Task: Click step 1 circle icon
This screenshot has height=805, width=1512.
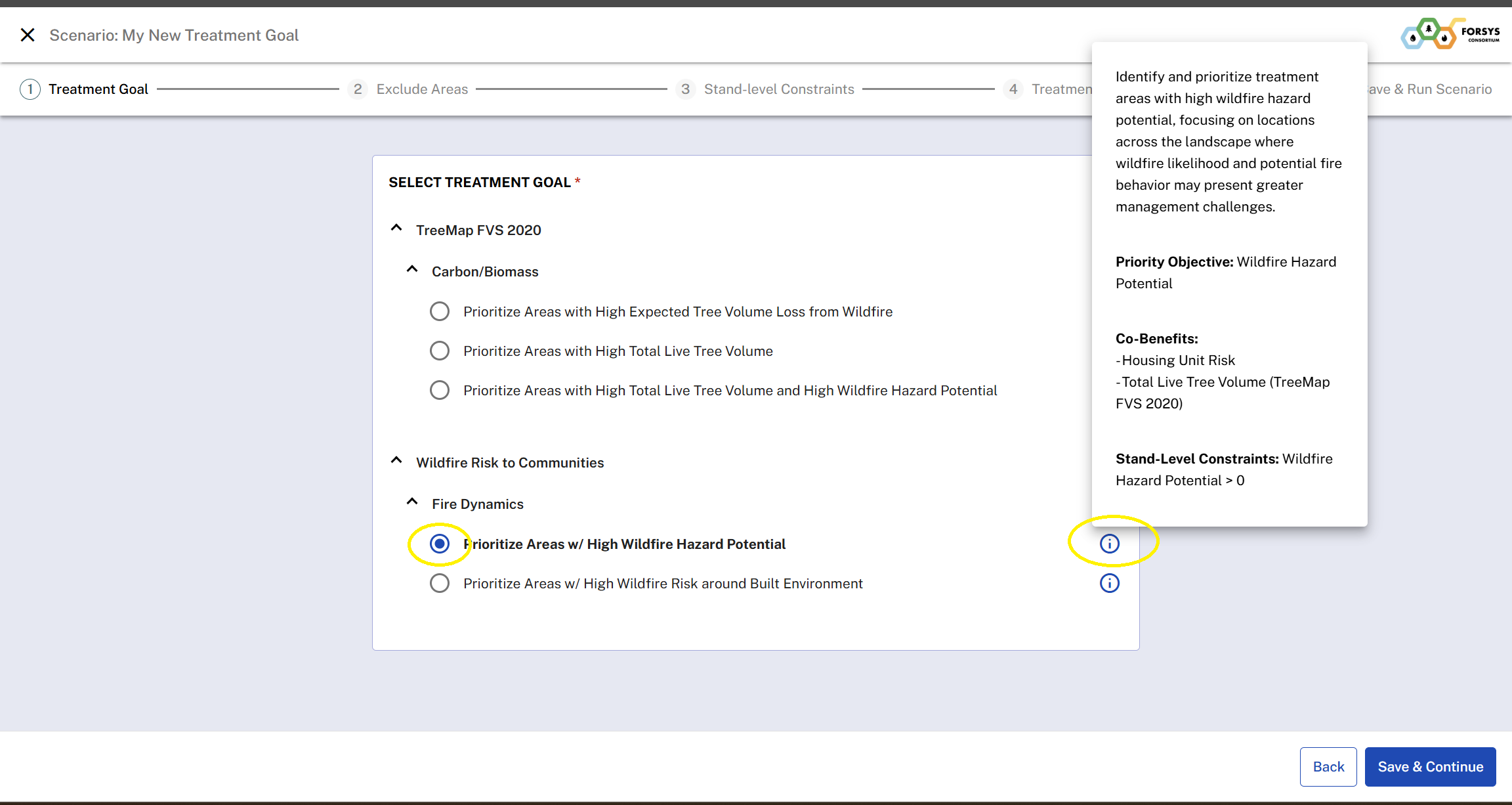Action: 30,89
